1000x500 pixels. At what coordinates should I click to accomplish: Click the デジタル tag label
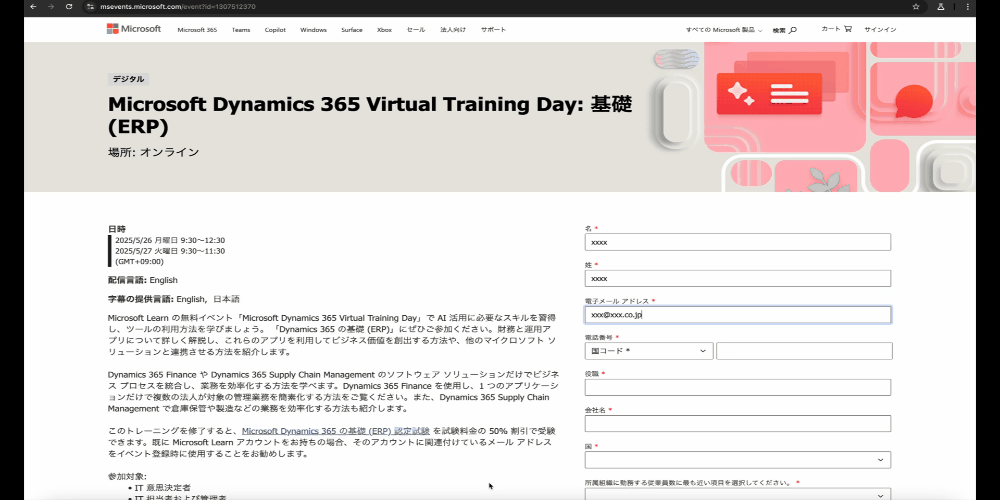128,79
